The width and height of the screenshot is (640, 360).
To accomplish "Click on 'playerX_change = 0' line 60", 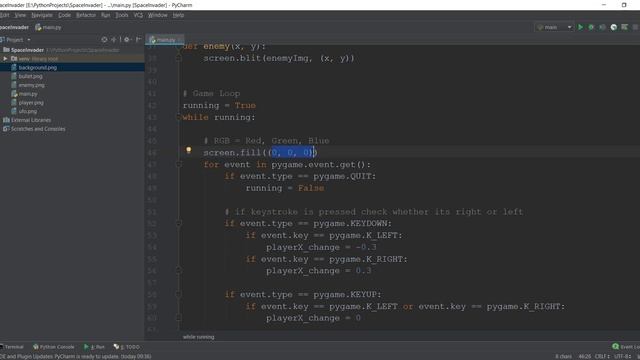I will click(x=313, y=318).
